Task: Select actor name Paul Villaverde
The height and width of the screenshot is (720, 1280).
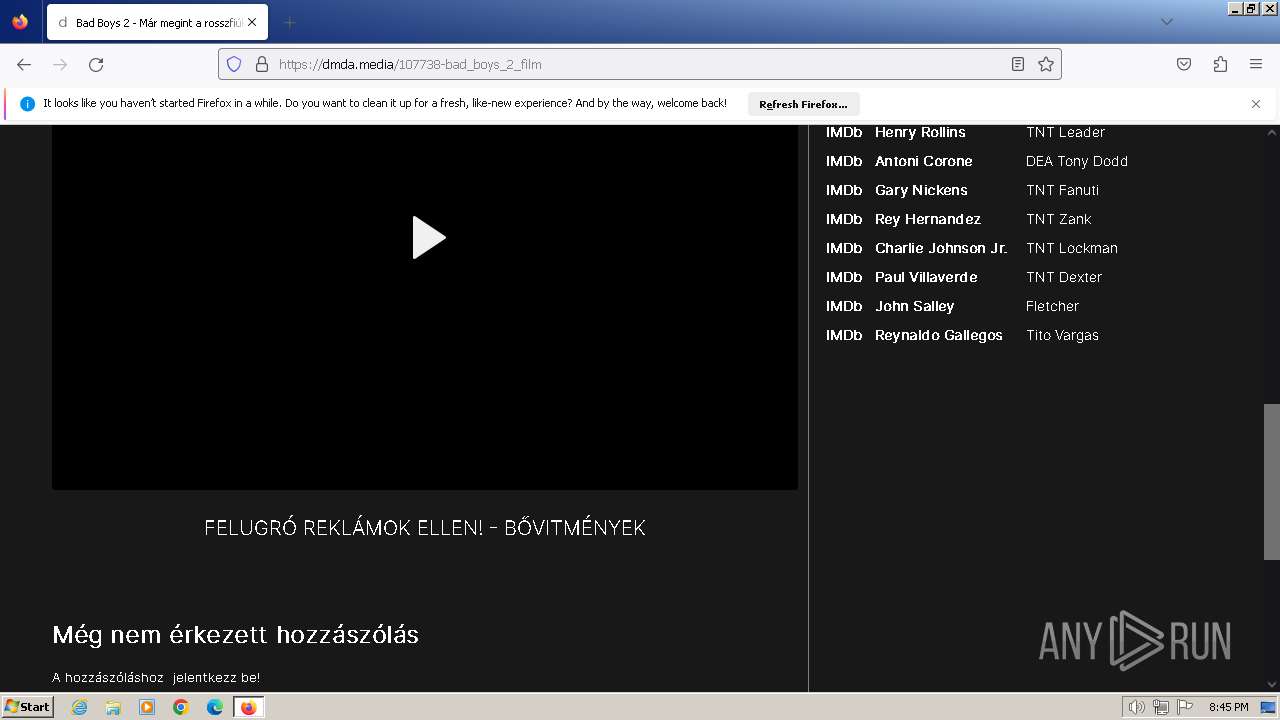Action: click(x=926, y=277)
